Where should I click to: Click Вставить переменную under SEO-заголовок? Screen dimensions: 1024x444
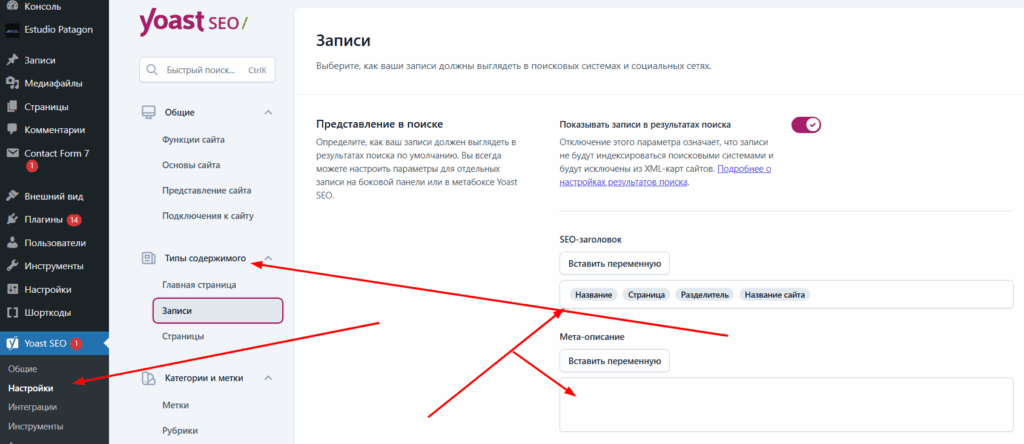click(x=614, y=264)
